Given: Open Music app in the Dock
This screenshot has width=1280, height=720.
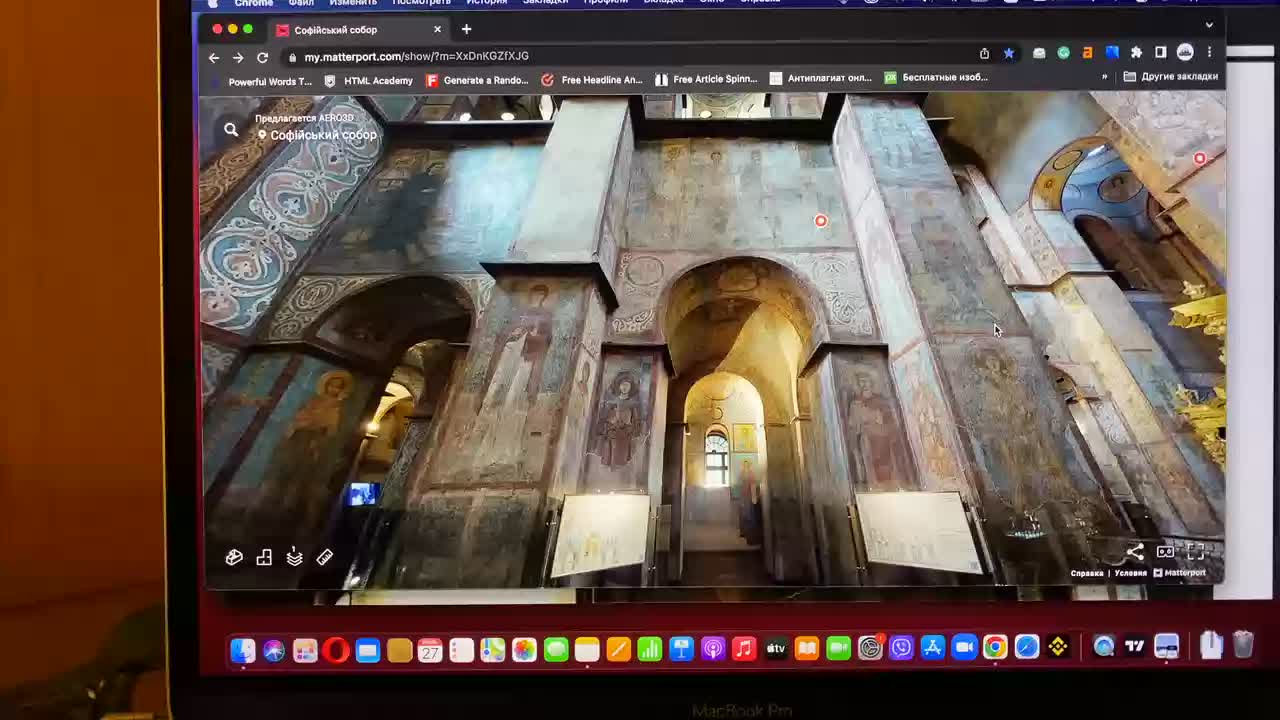Looking at the screenshot, I should coord(744,649).
